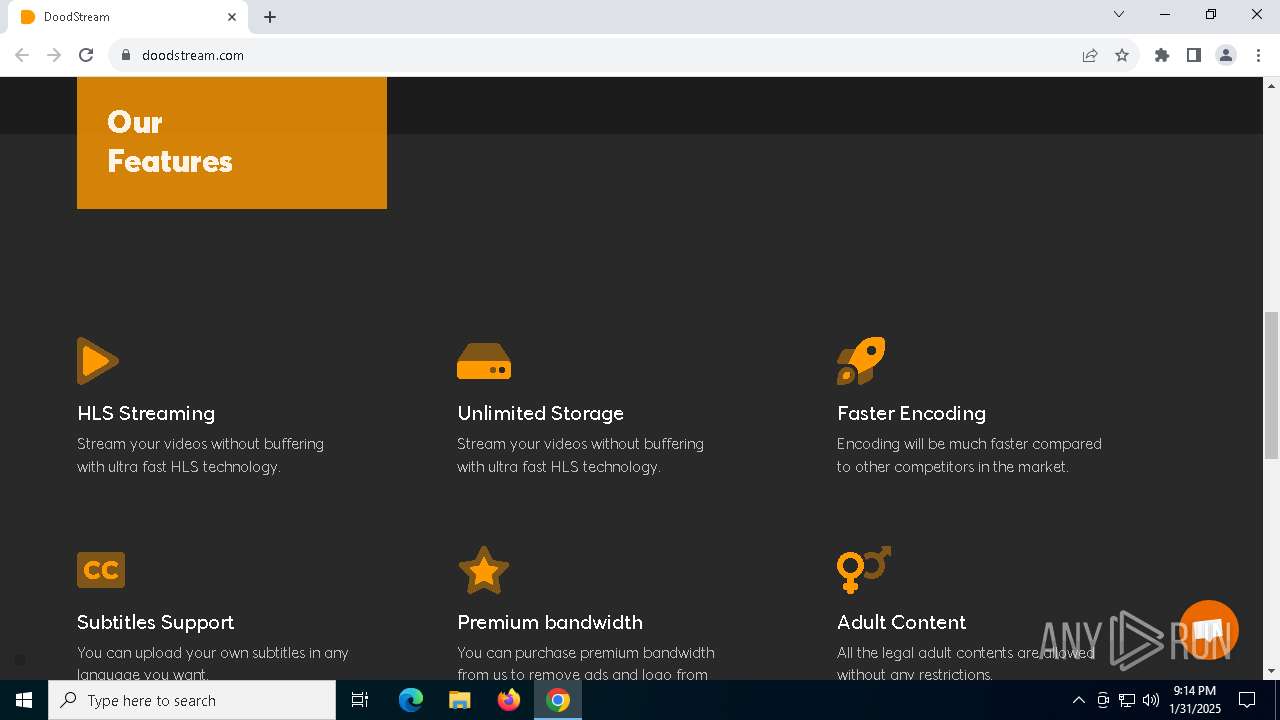
Task: Go back using the browser back arrow
Action: pos(22,55)
